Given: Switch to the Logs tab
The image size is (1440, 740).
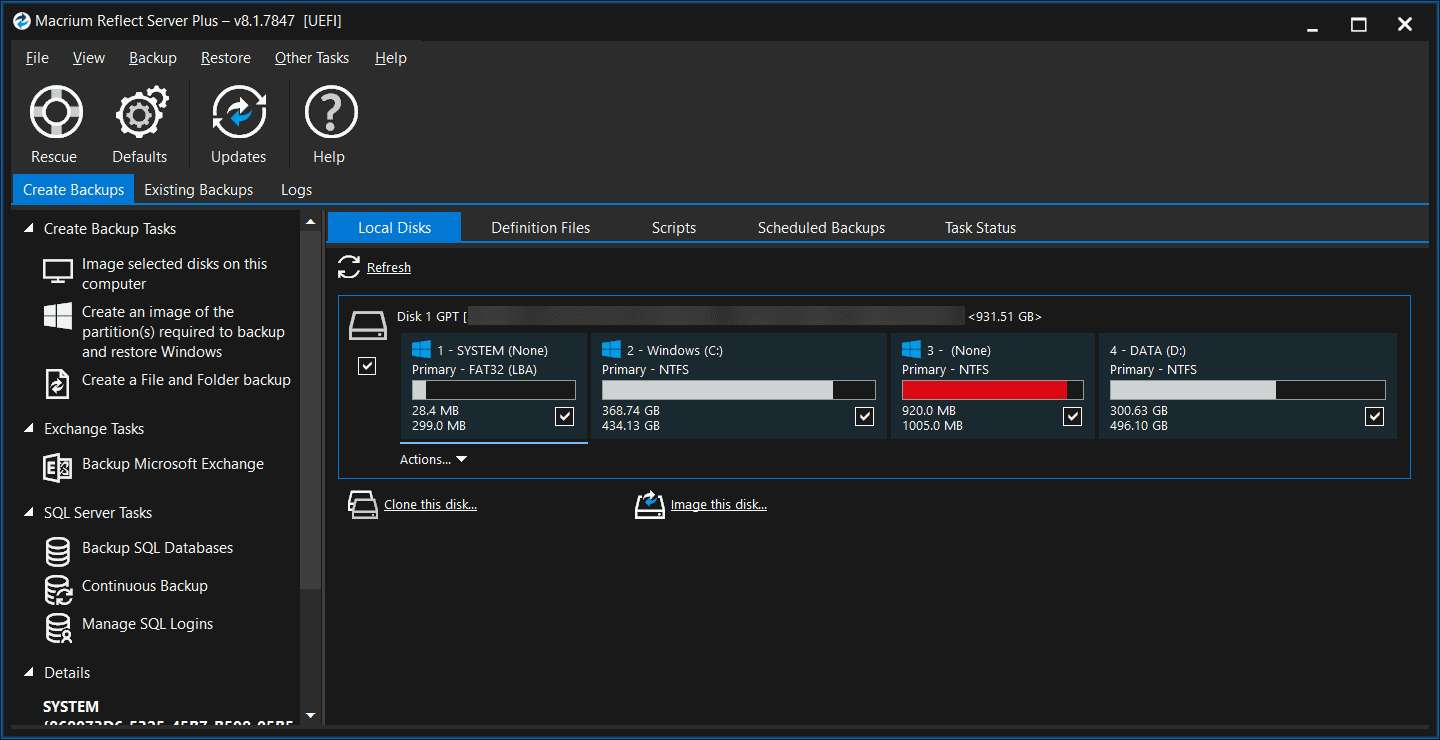Looking at the screenshot, I should coord(296,190).
